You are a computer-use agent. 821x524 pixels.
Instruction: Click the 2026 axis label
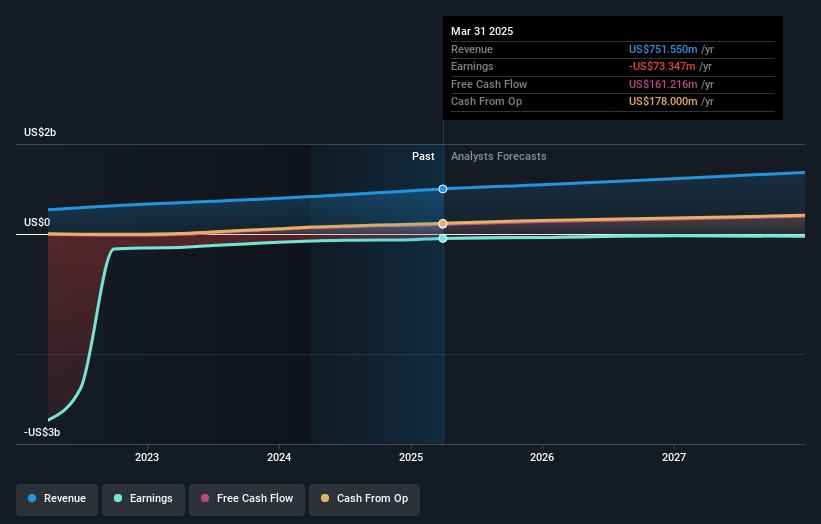[x=542, y=457]
